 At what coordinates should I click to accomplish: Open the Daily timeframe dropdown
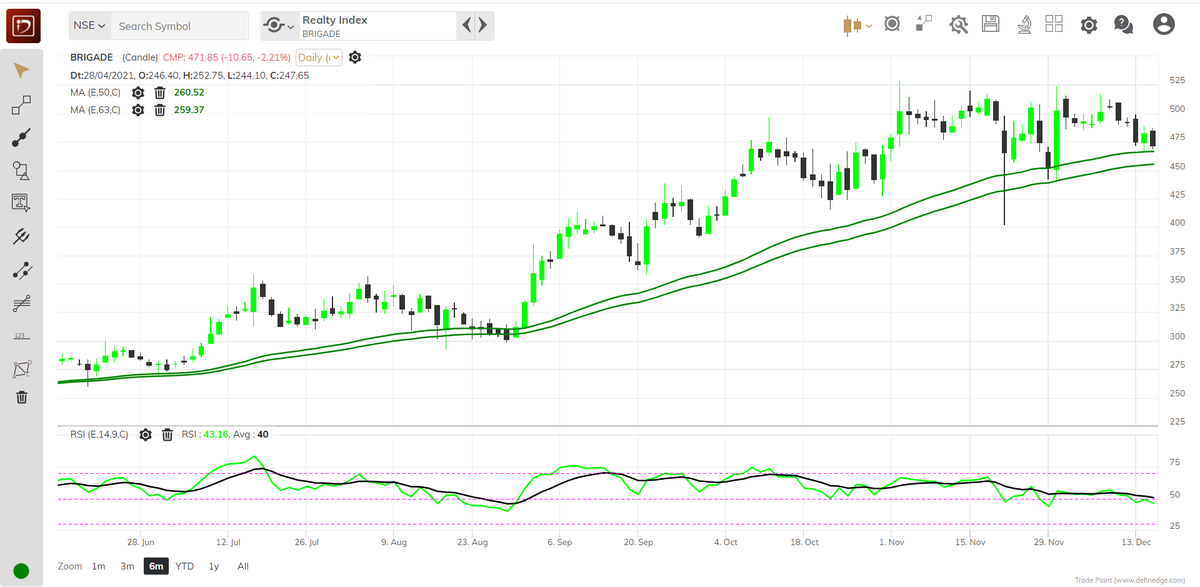318,58
